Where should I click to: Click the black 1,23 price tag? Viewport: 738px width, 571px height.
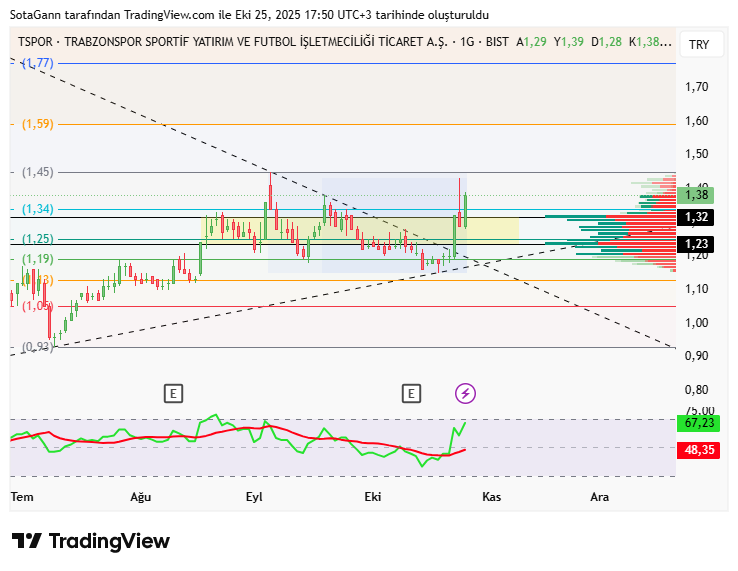click(x=696, y=244)
